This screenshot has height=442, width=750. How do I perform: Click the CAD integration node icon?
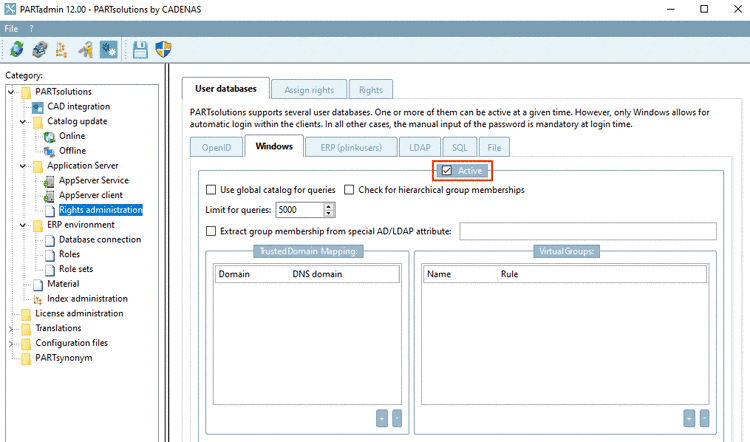38,107
